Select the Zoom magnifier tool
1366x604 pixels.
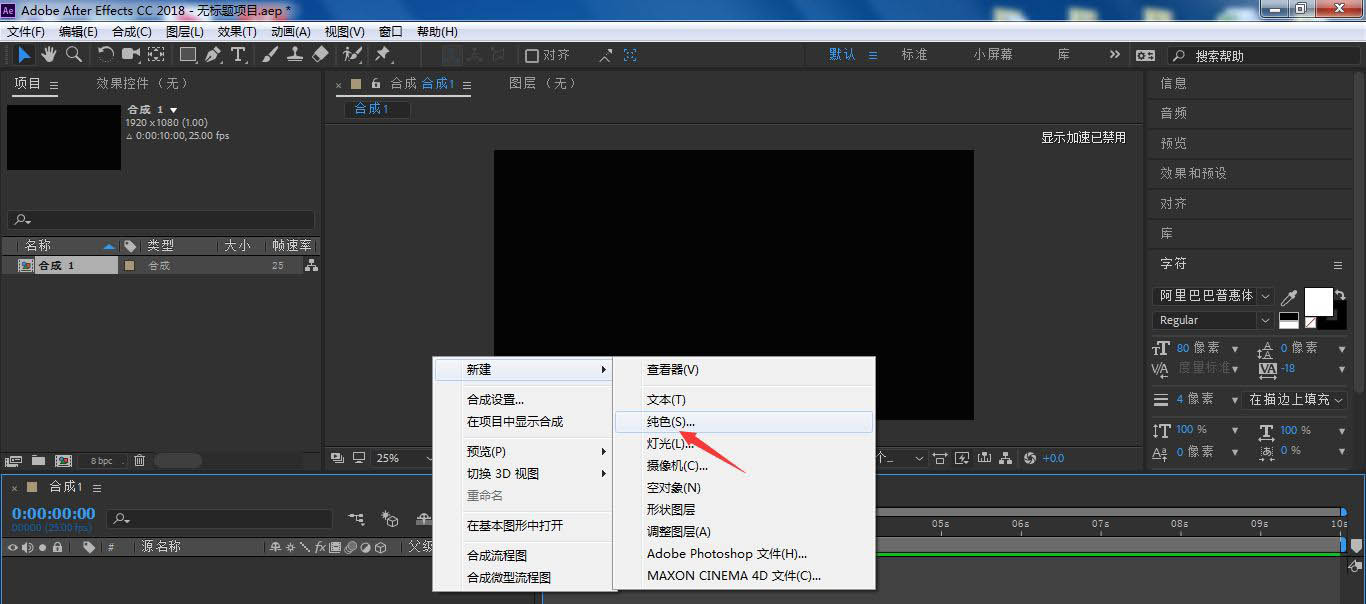pyautogui.click(x=73, y=55)
